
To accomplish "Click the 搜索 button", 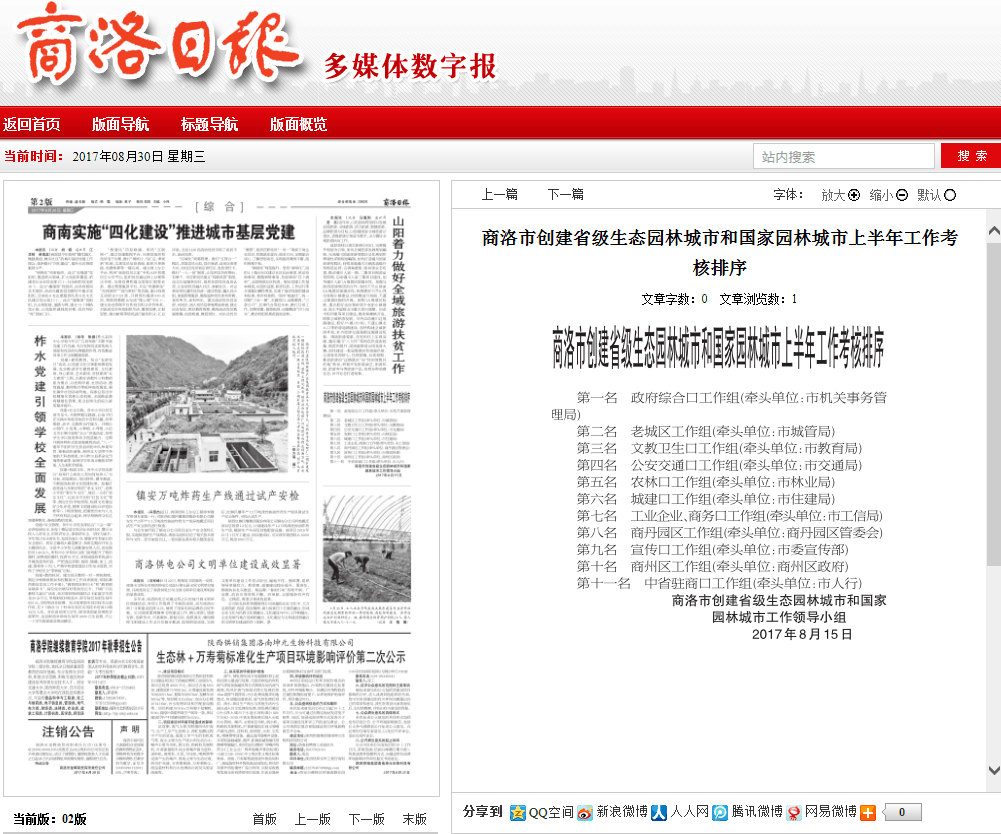I will click(971, 156).
